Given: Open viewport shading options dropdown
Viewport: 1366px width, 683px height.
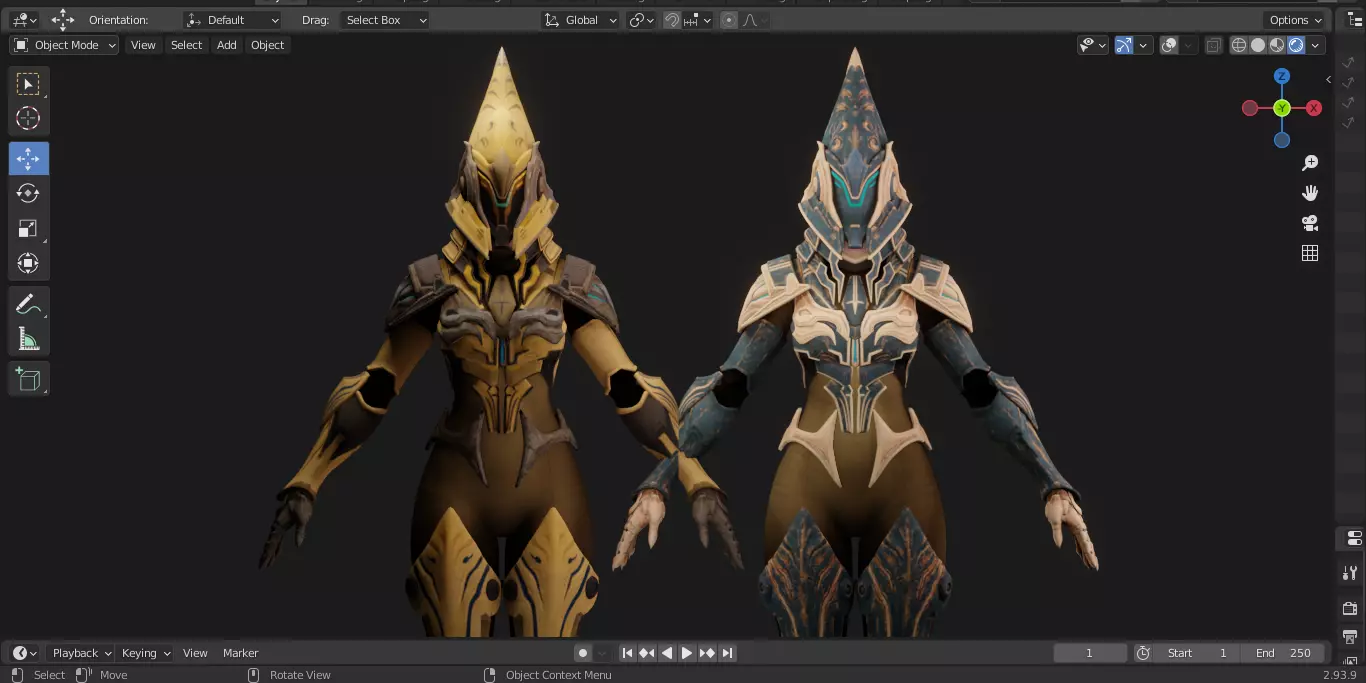Looking at the screenshot, I should pos(1315,45).
